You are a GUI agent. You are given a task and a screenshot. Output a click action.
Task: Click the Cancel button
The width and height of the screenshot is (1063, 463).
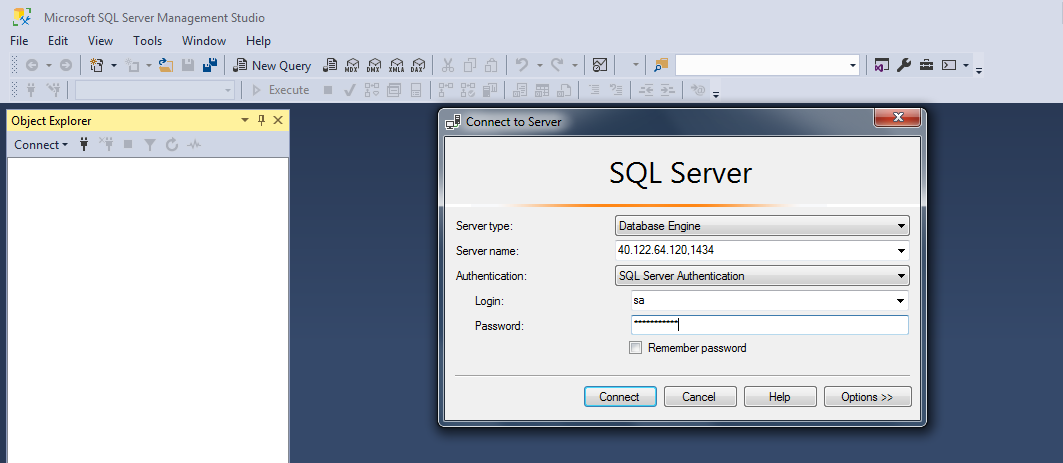(x=700, y=397)
